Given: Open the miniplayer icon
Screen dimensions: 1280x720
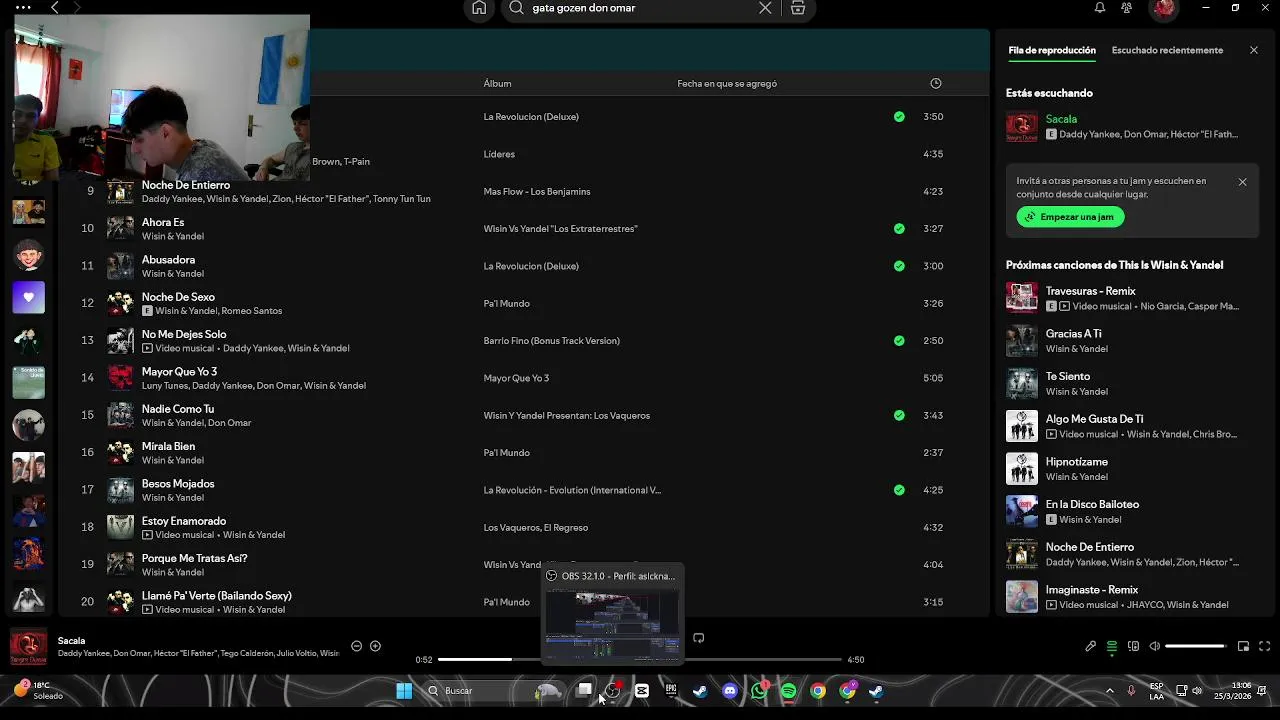Looking at the screenshot, I should 1243,646.
